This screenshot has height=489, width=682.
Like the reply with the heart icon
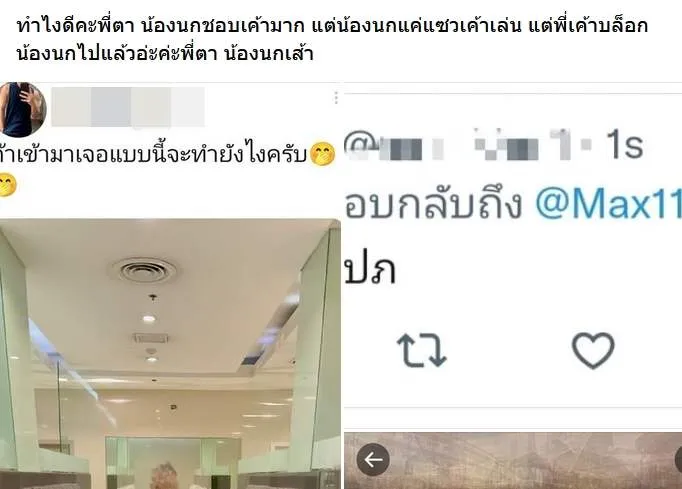click(593, 350)
